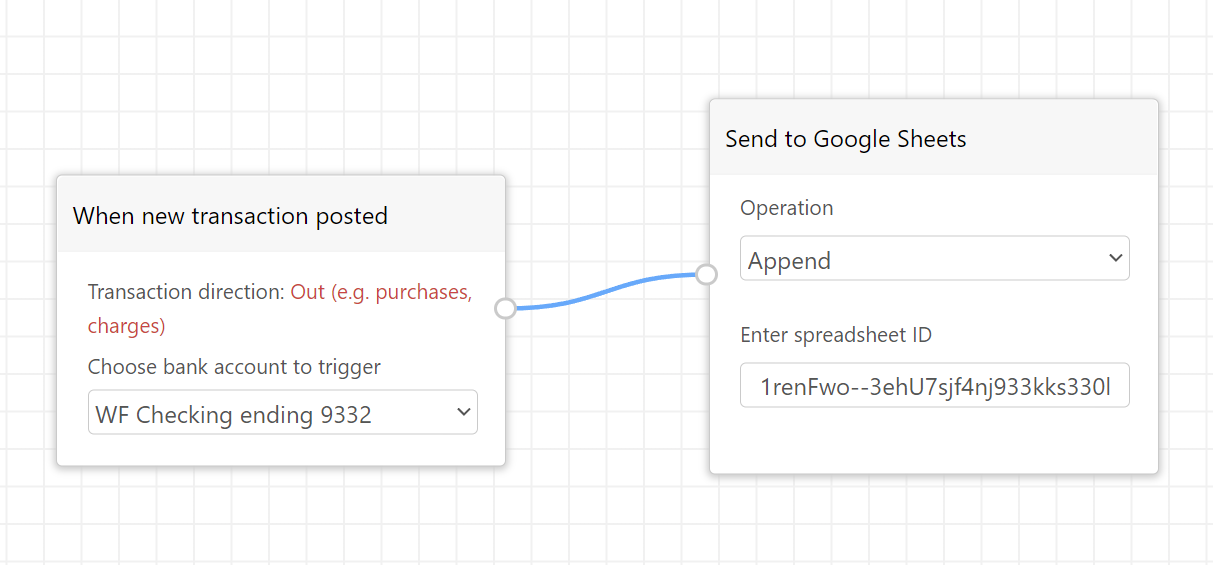Select the blue connection line between the nodes
The width and height of the screenshot is (1213, 565).
tap(606, 291)
